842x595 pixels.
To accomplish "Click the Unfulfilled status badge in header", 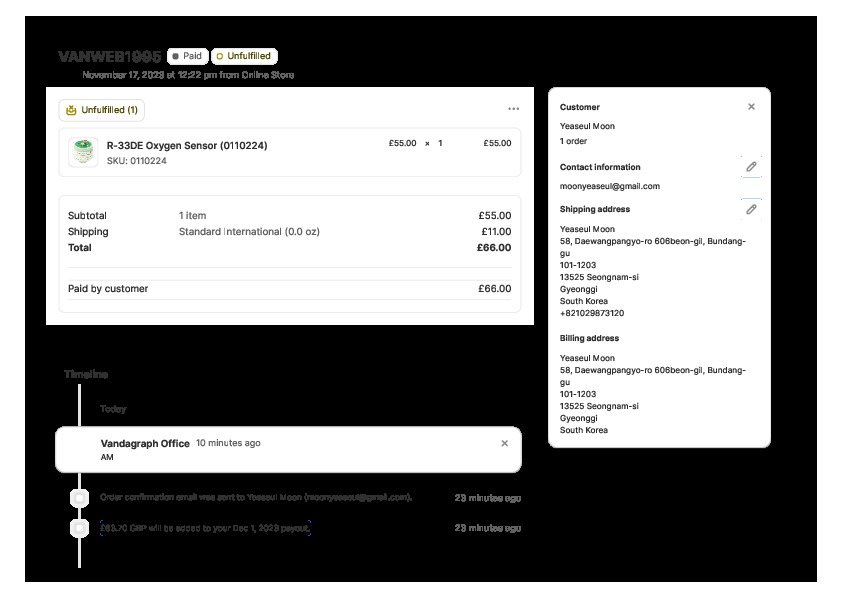I will point(244,57).
